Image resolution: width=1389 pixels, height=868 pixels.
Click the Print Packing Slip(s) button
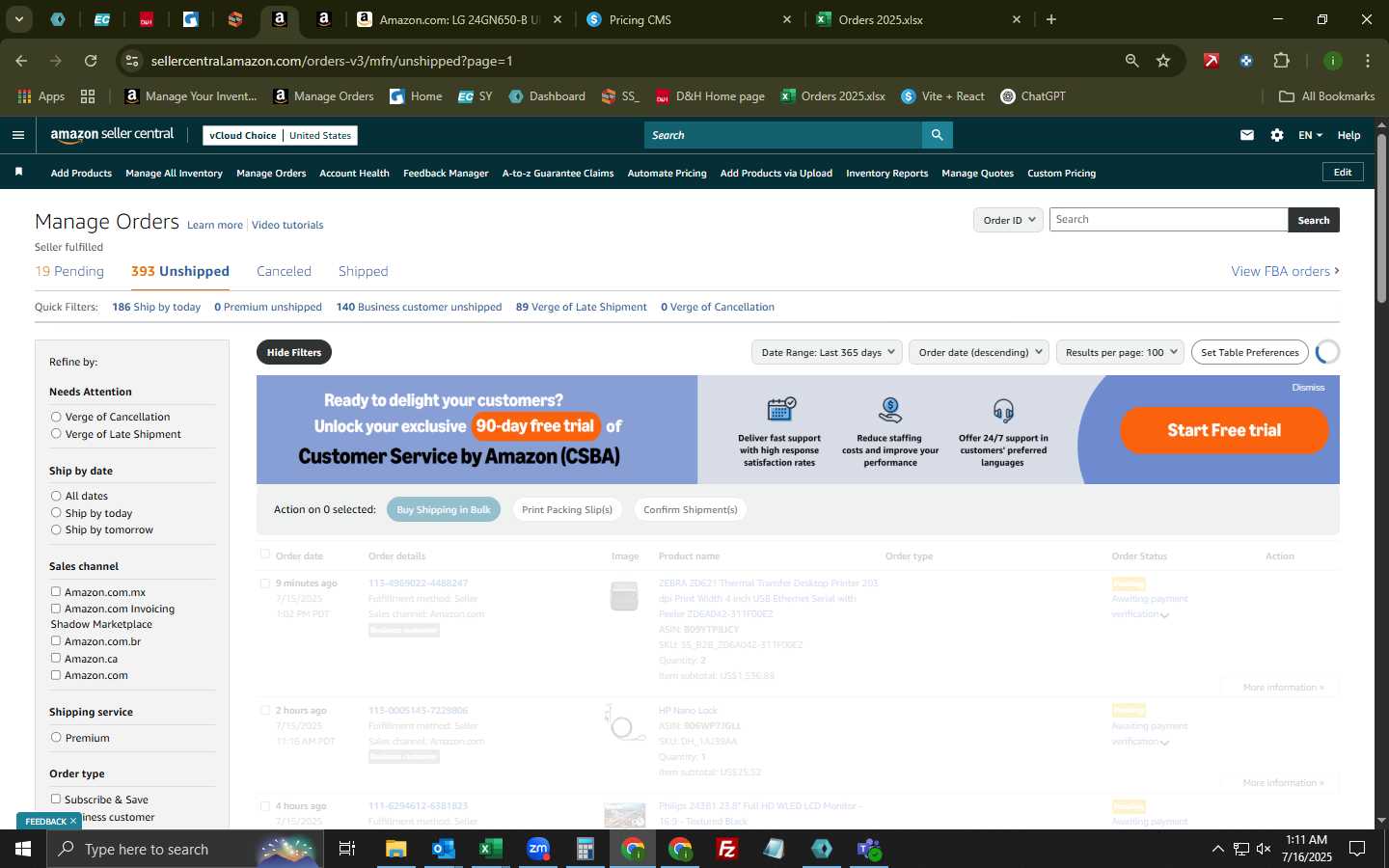(x=567, y=509)
